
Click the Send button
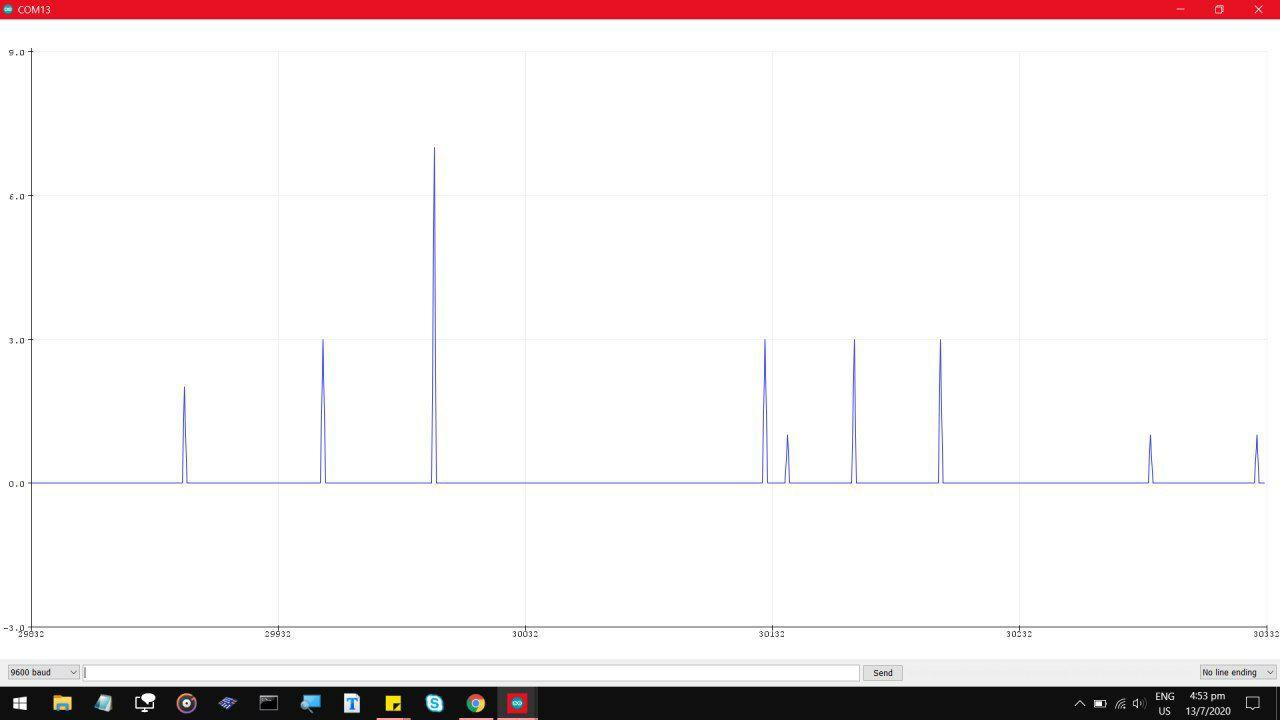(x=883, y=673)
